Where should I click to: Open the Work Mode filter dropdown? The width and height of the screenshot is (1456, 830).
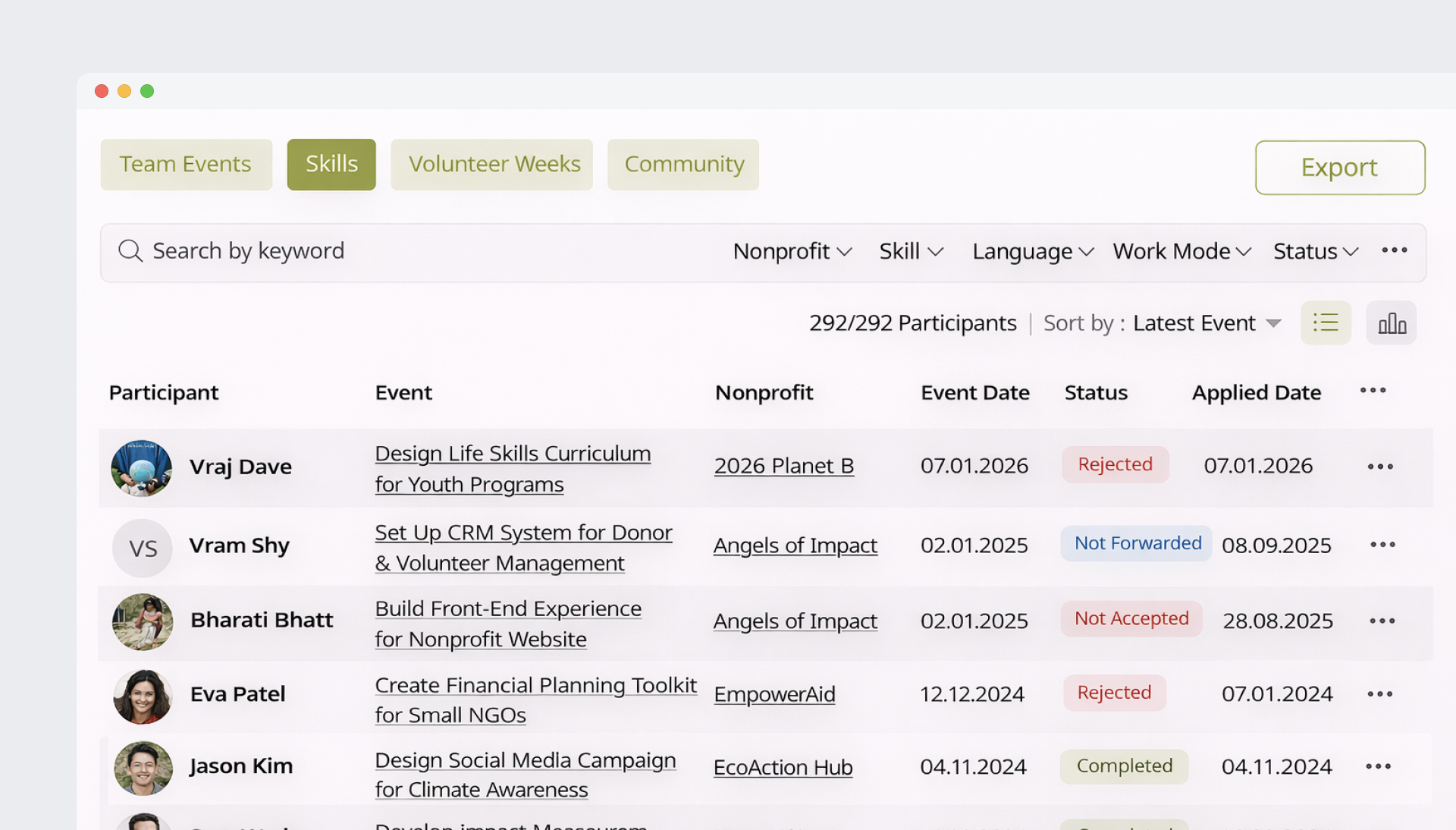[1181, 251]
